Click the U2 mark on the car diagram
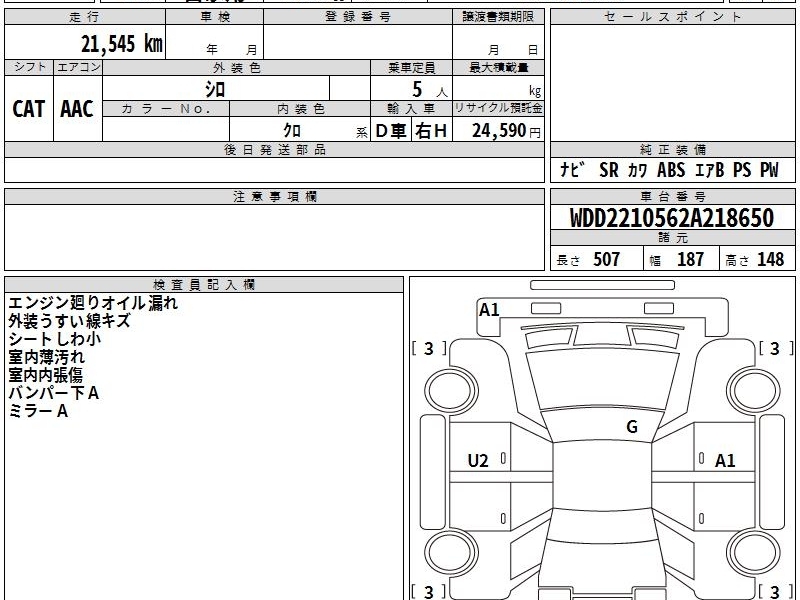The image size is (800, 600). (x=478, y=461)
